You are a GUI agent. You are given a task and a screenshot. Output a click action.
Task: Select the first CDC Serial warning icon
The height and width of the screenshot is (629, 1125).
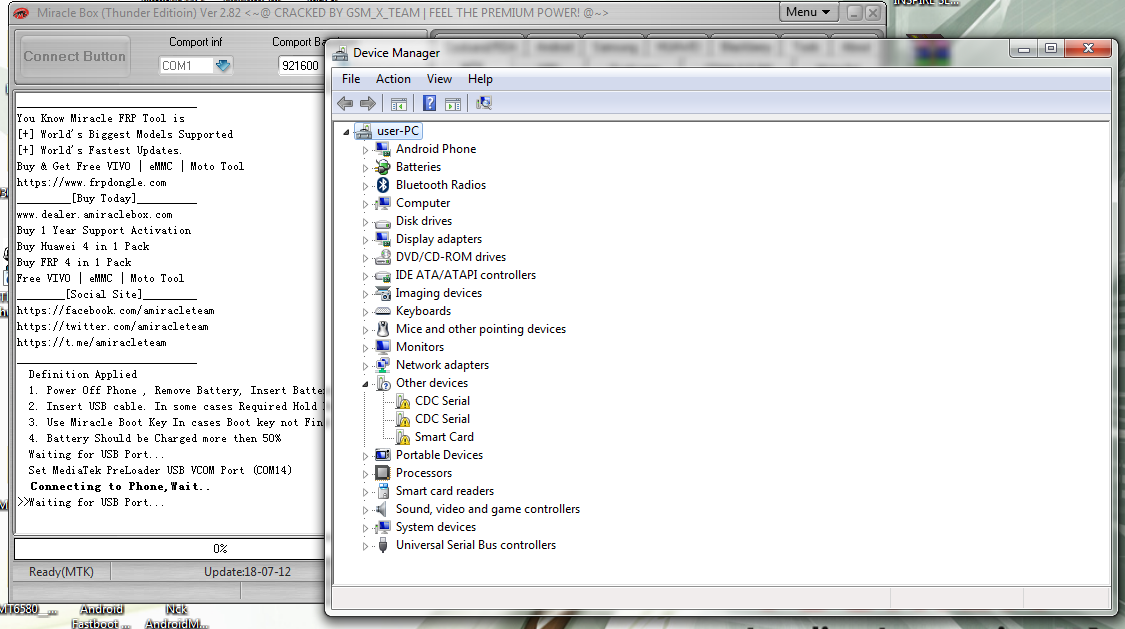point(403,401)
